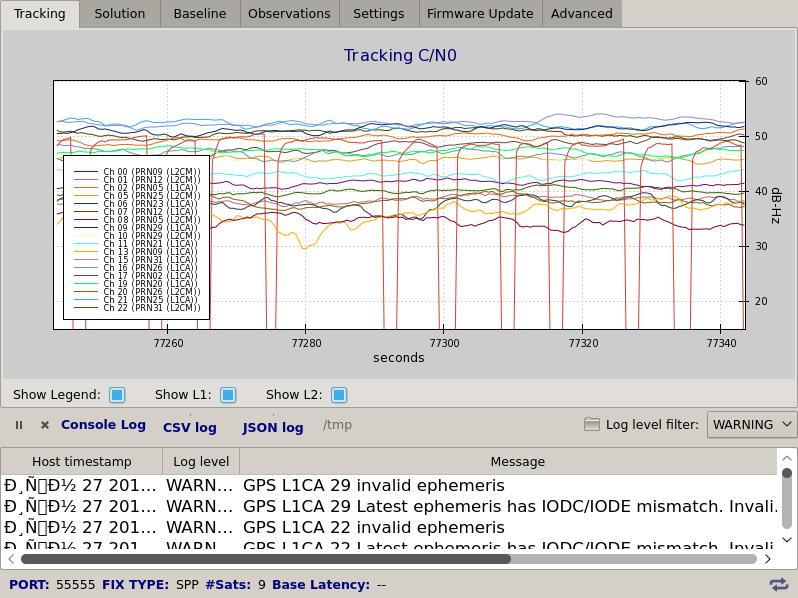798x598 pixels.
Task: Click the CSV log button
Action: [x=189, y=427]
